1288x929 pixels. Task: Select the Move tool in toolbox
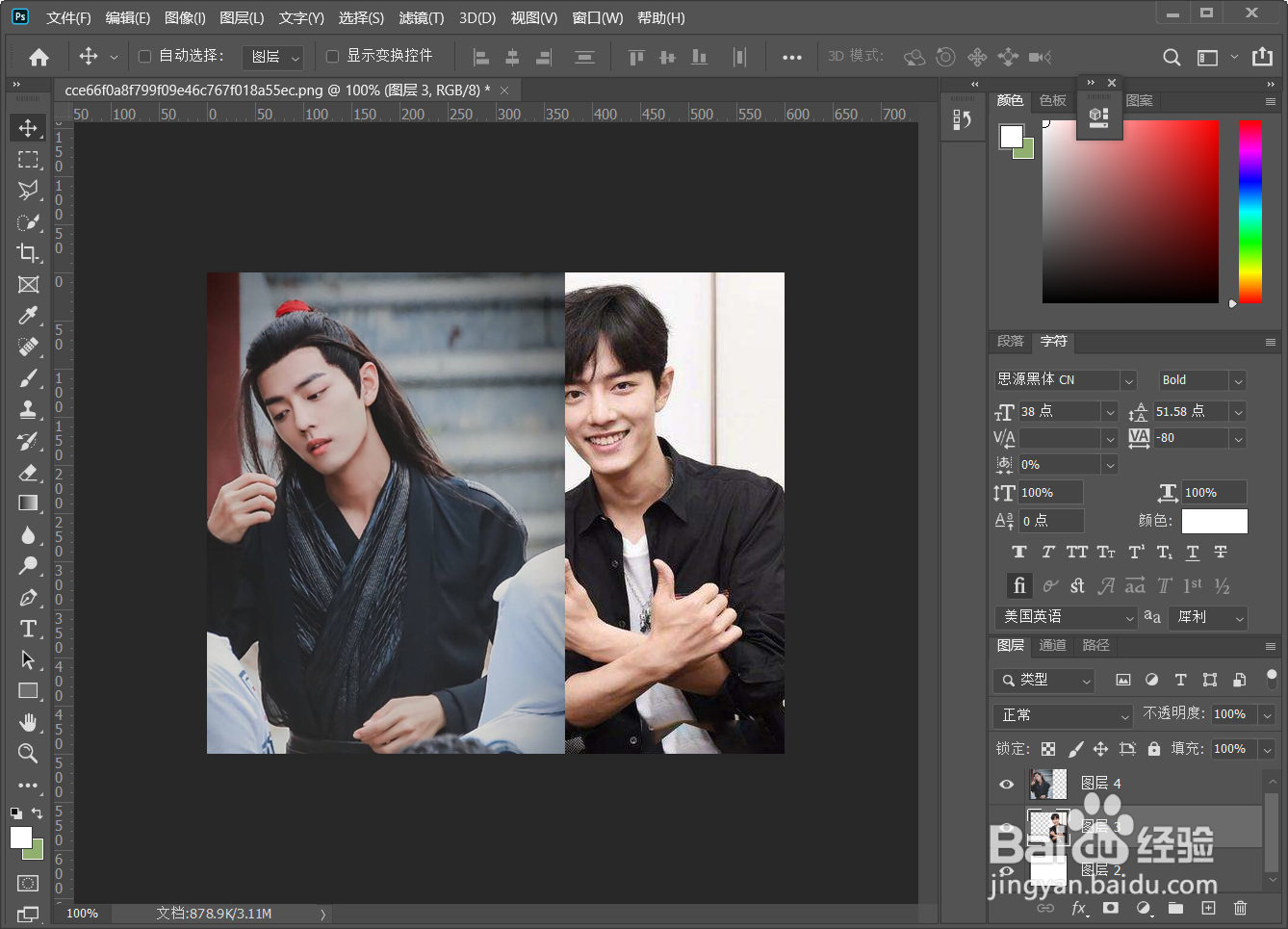point(28,128)
